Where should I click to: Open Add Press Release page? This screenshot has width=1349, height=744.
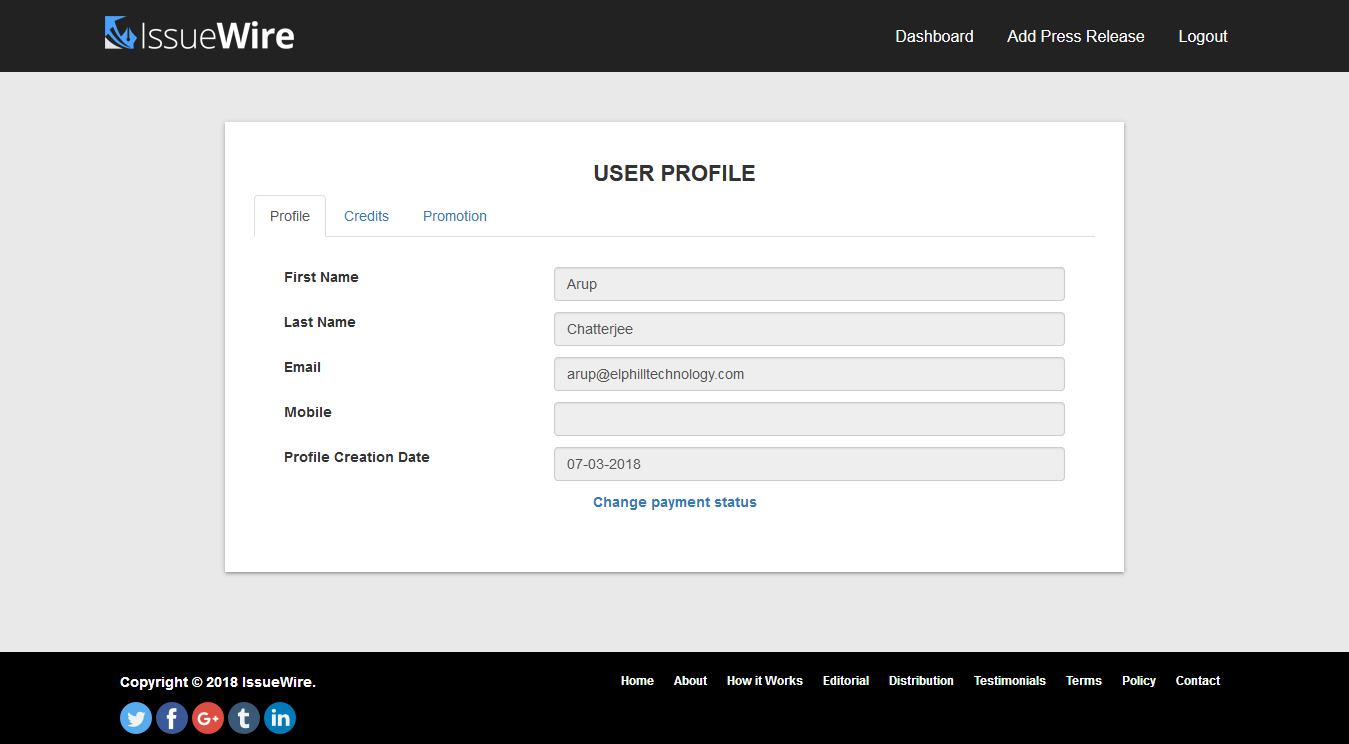pyautogui.click(x=1075, y=36)
